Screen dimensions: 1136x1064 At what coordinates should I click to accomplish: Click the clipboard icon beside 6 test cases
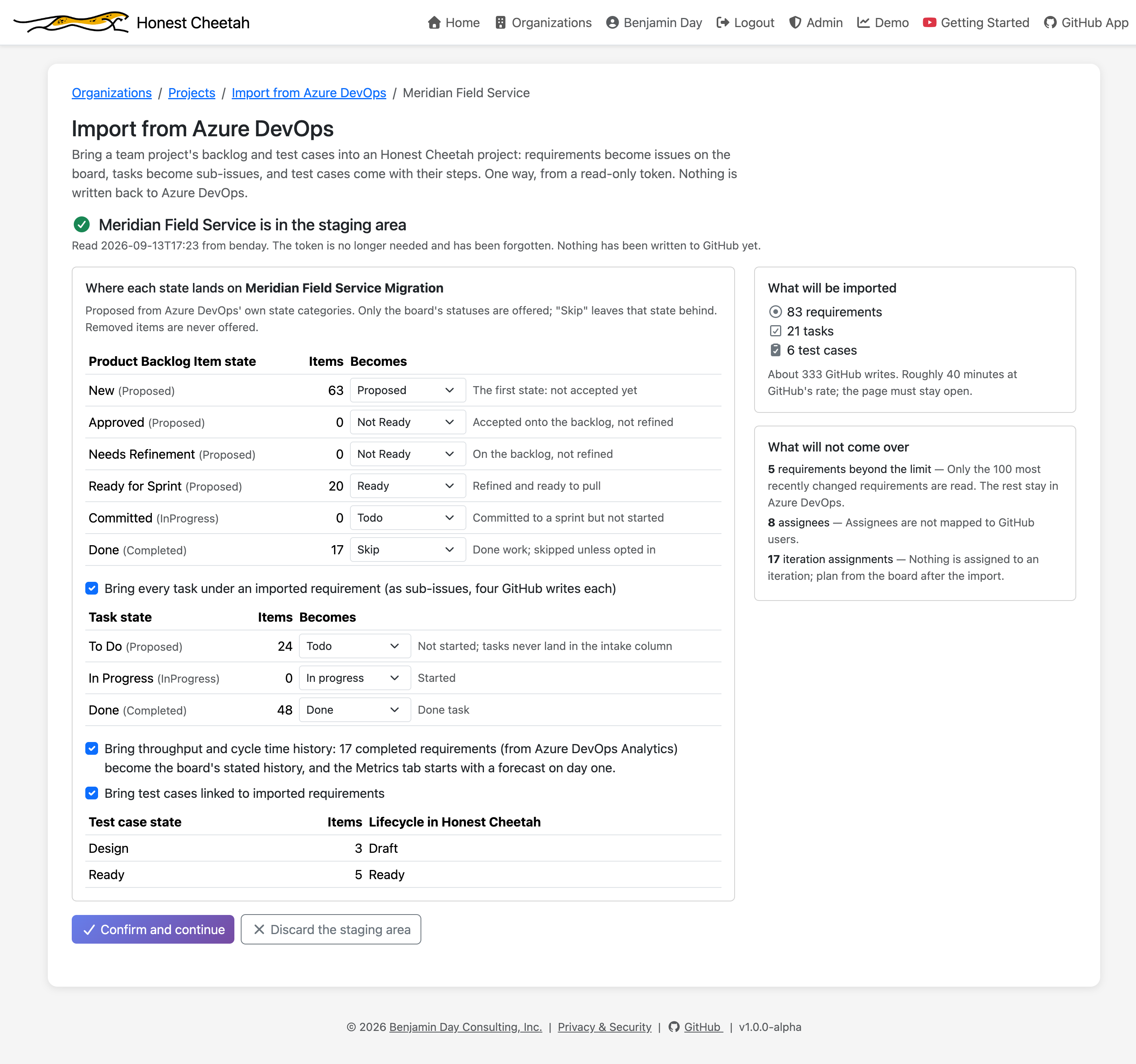775,350
